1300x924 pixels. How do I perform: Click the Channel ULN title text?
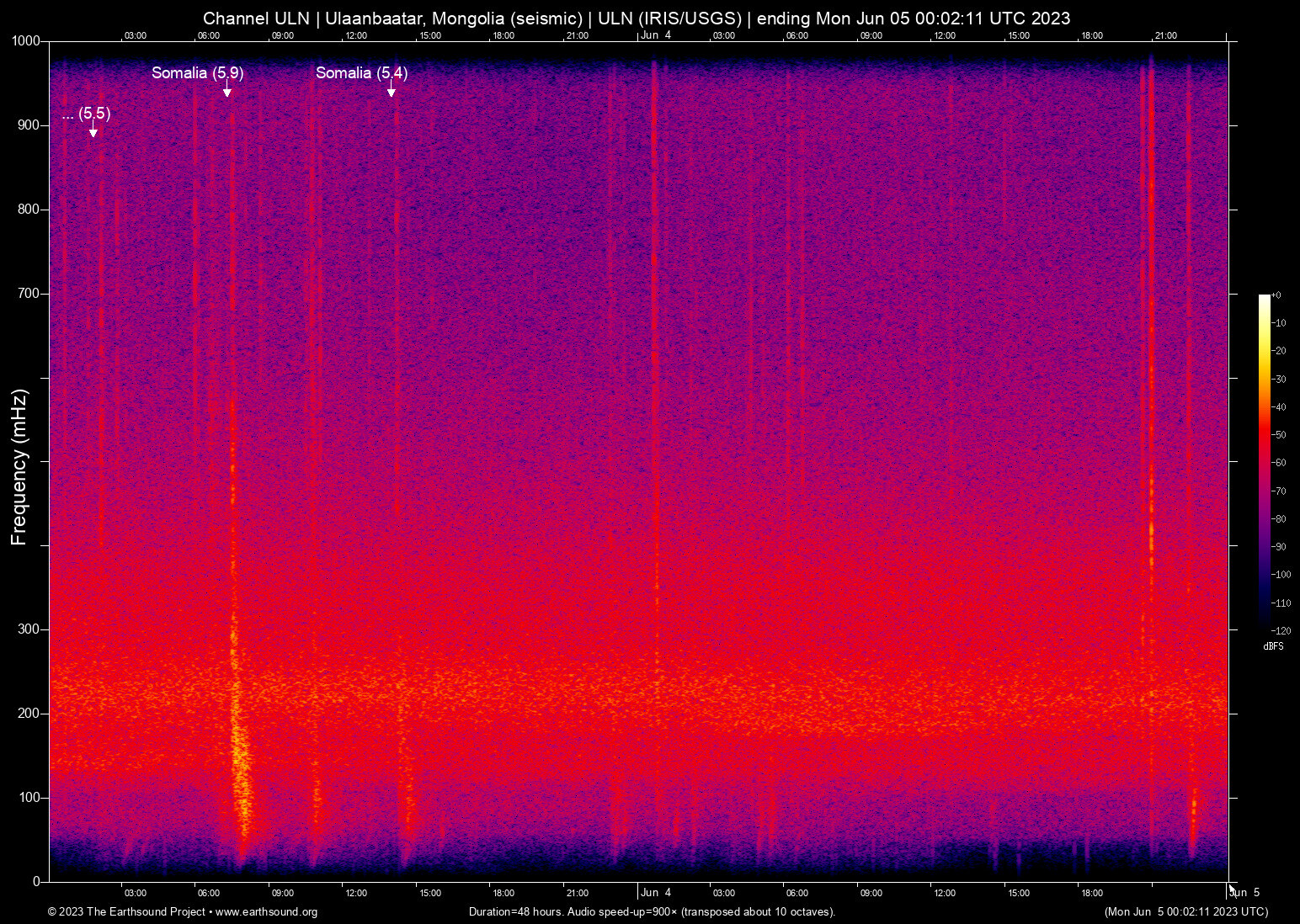click(x=255, y=18)
